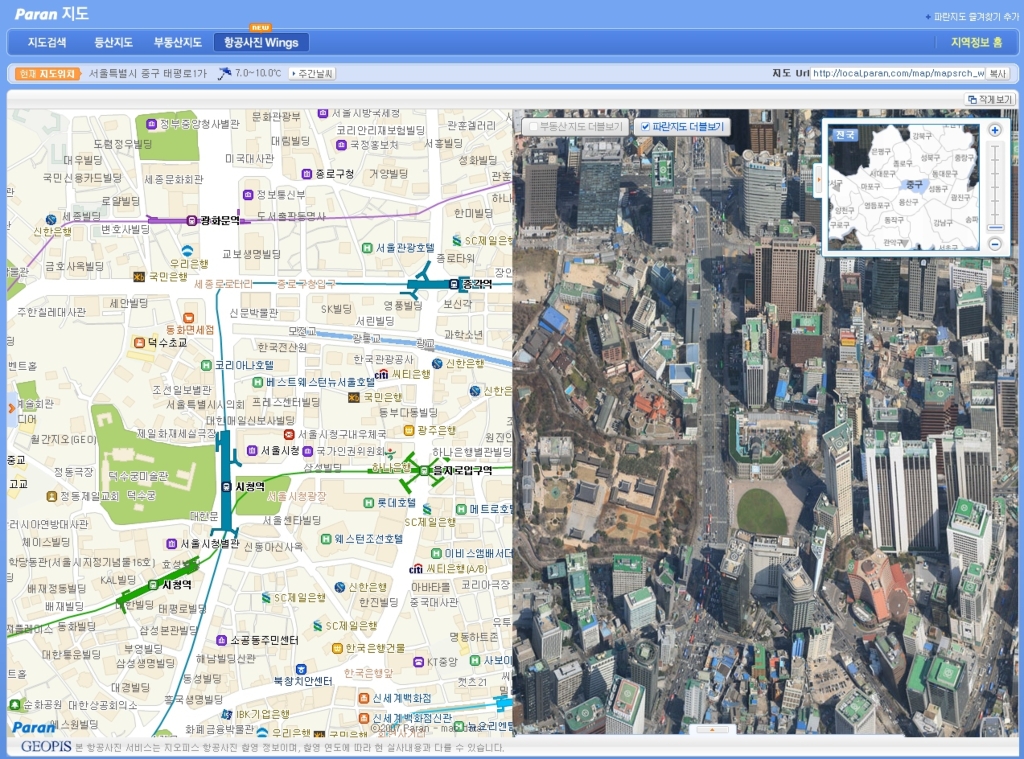Click the 교보생명빌딩 map label
This screenshot has width=1024, height=759.
click(x=251, y=253)
